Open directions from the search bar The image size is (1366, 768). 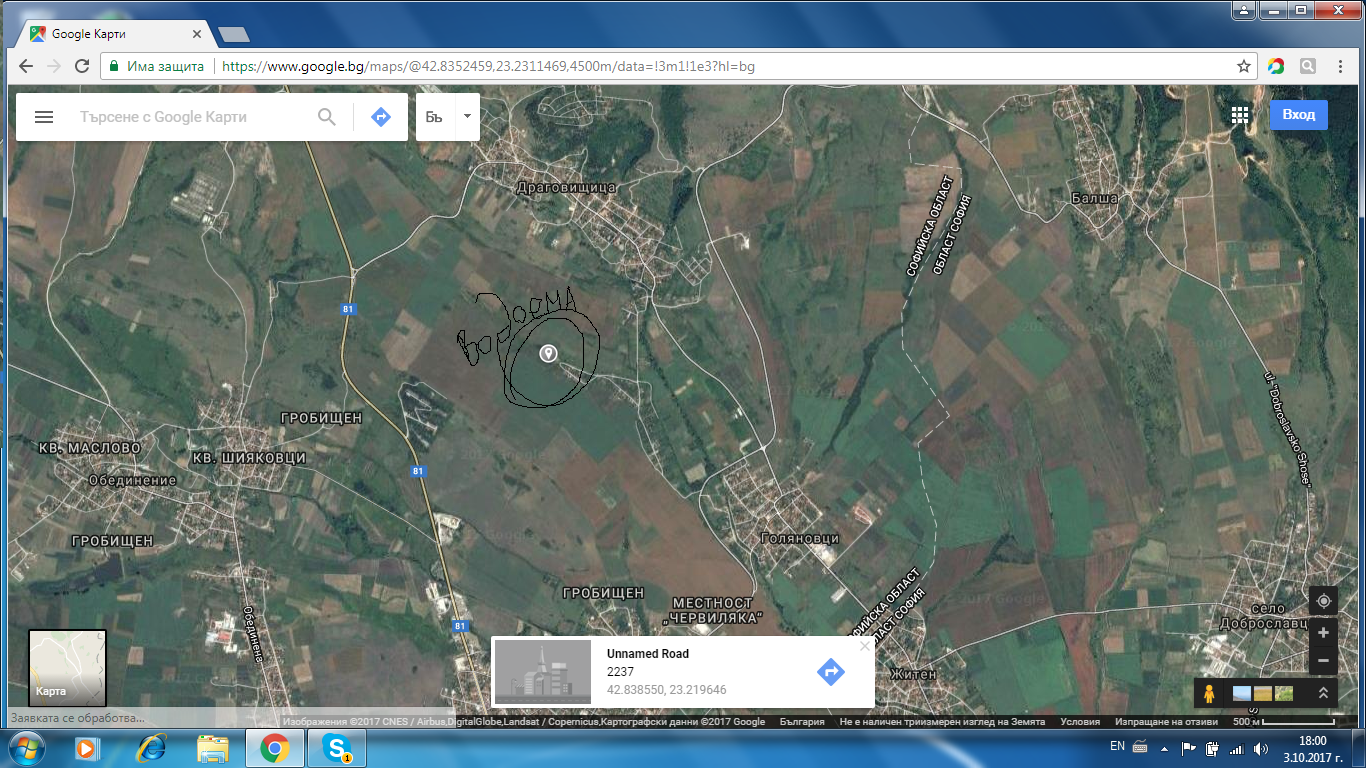(x=381, y=117)
